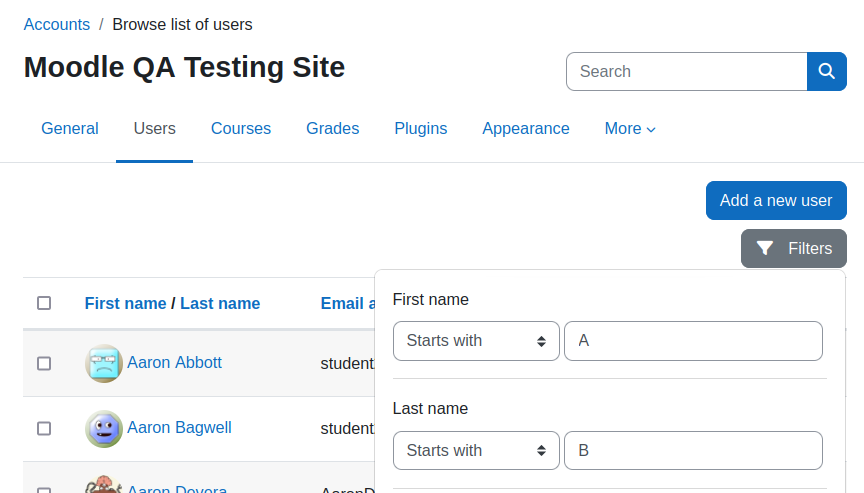Screen dimensions: 864x493
Task: Sort by Last name column
Action: point(220,304)
